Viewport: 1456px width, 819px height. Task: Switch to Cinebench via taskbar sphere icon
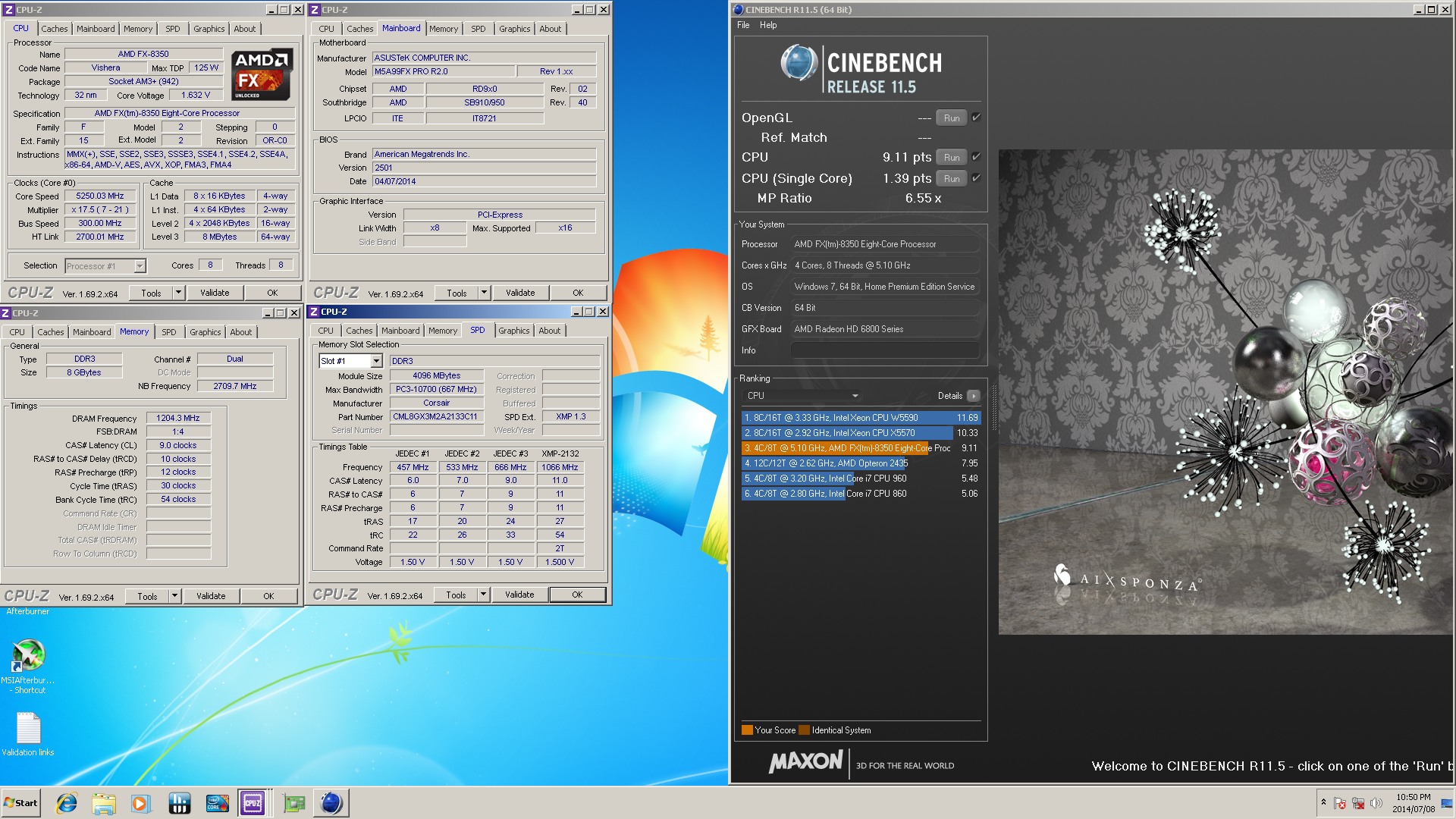[x=331, y=803]
